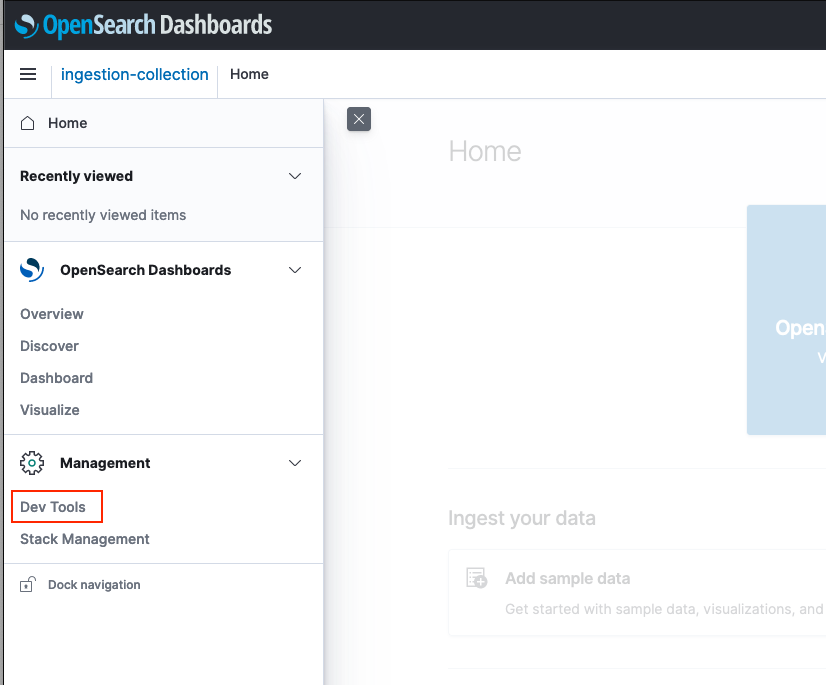Click the Home breadcrumb
The image size is (826, 685).
pyautogui.click(x=249, y=74)
